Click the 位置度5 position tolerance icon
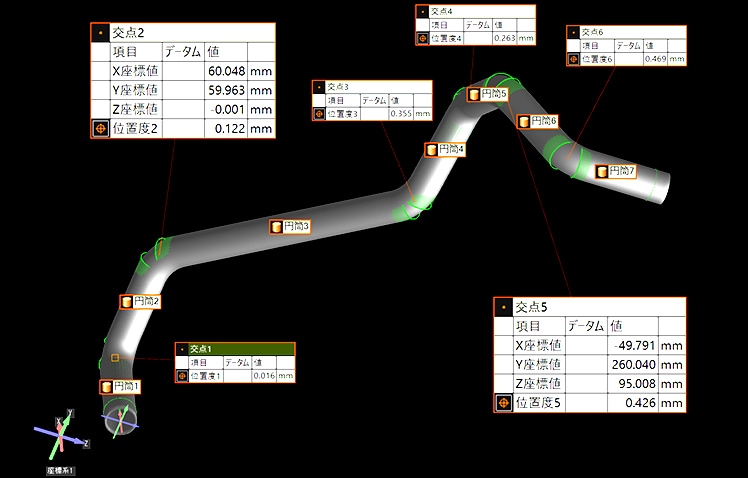This screenshot has height=478, width=748. (504, 404)
